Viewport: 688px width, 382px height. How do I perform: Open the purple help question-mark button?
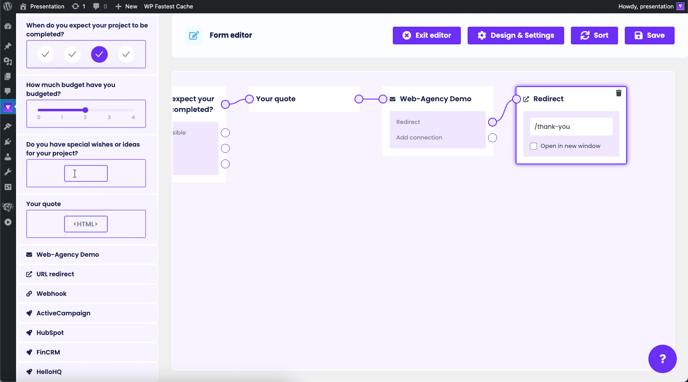coord(662,359)
